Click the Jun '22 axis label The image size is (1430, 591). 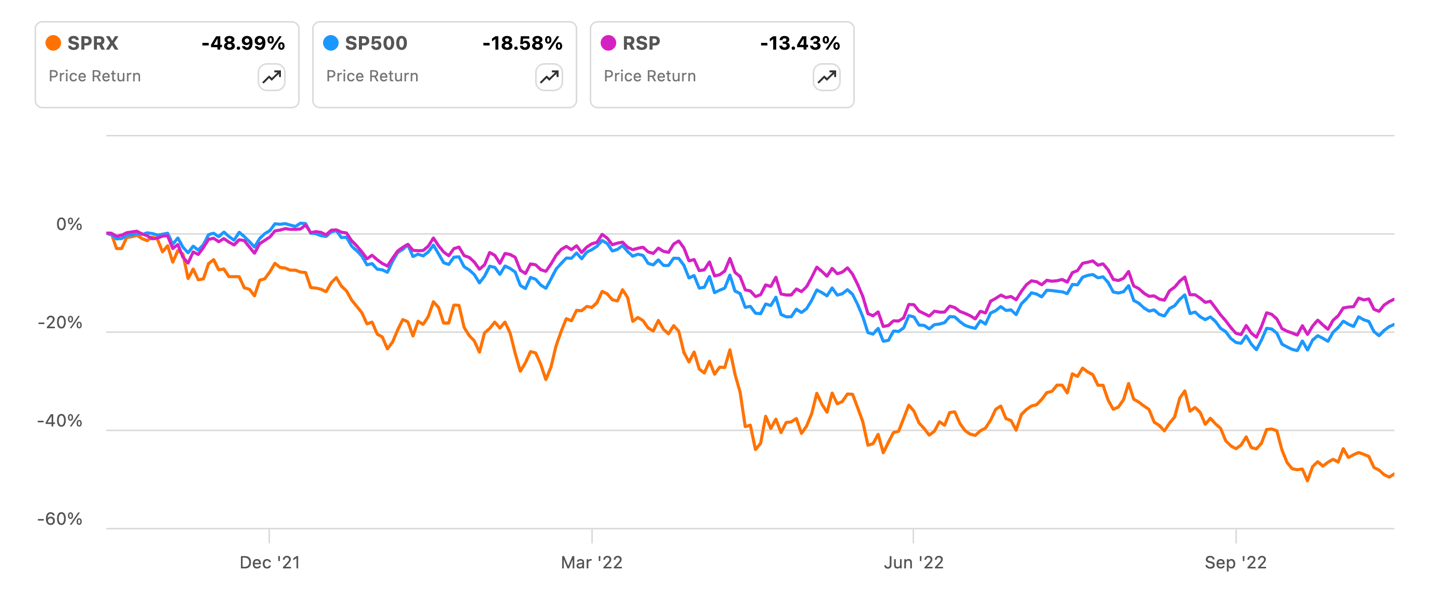(913, 563)
